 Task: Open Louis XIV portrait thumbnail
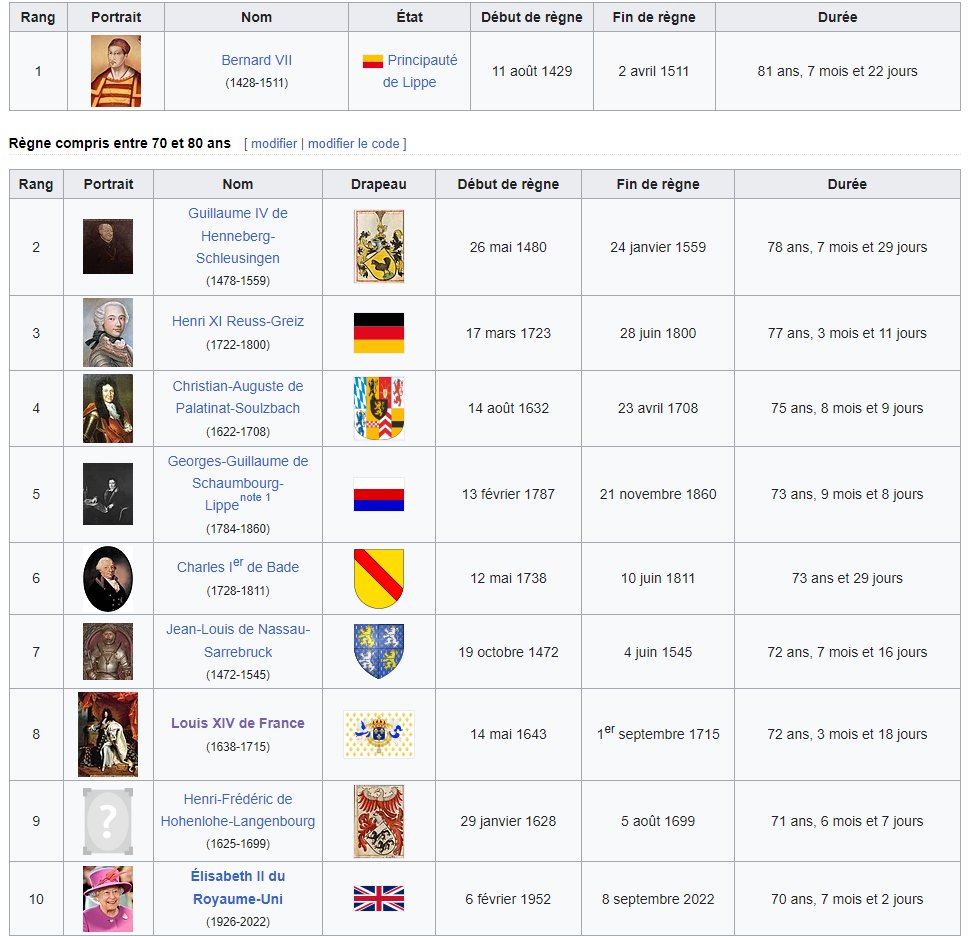(x=108, y=735)
